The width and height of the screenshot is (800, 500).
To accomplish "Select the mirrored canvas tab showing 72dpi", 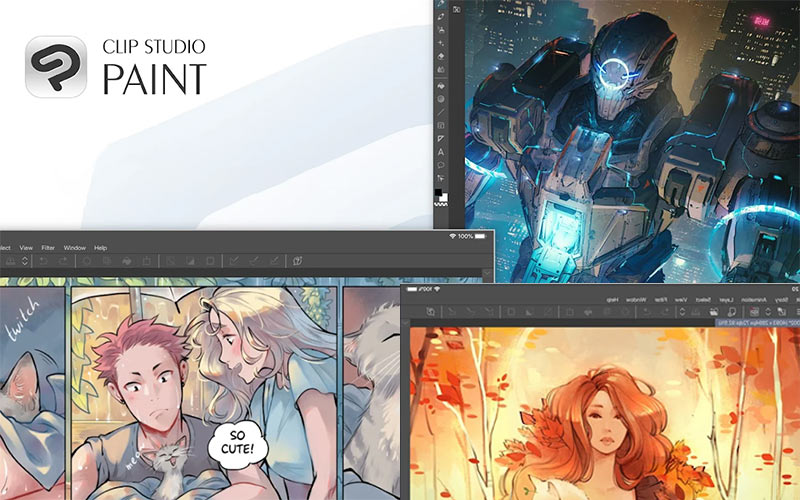I will pos(758,323).
